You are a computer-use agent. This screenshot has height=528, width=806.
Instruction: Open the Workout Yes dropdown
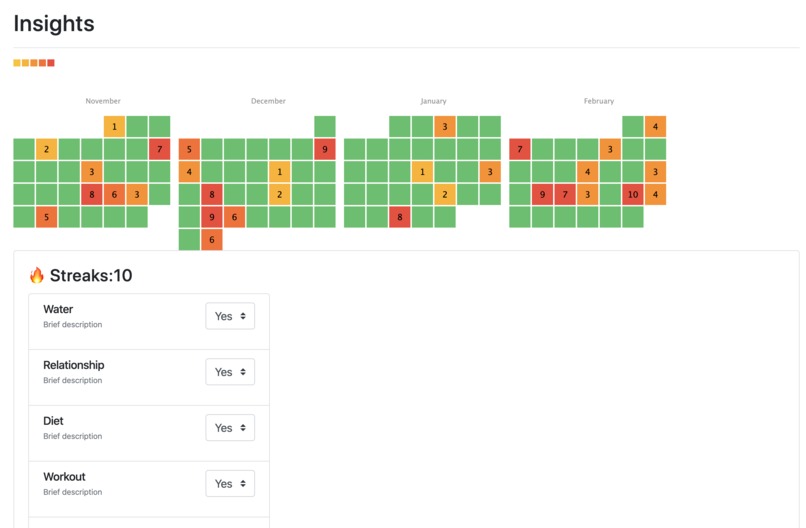pos(230,483)
